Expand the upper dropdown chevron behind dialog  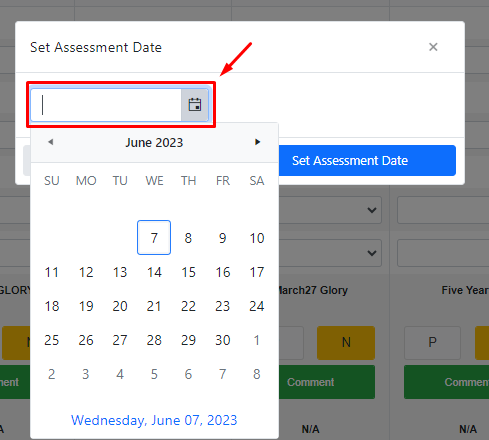(x=372, y=210)
